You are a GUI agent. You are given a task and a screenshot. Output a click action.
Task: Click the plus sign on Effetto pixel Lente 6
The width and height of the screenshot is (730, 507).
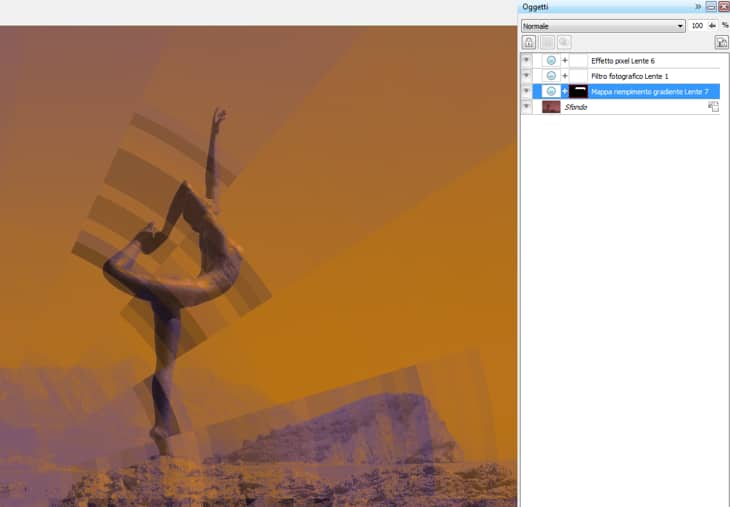click(564, 61)
